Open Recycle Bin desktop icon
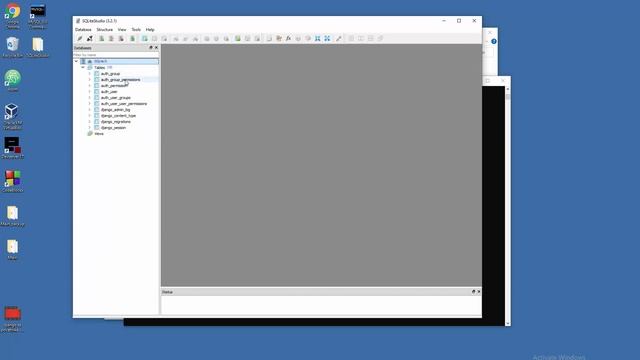The height and width of the screenshot is (360, 640). [13, 47]
